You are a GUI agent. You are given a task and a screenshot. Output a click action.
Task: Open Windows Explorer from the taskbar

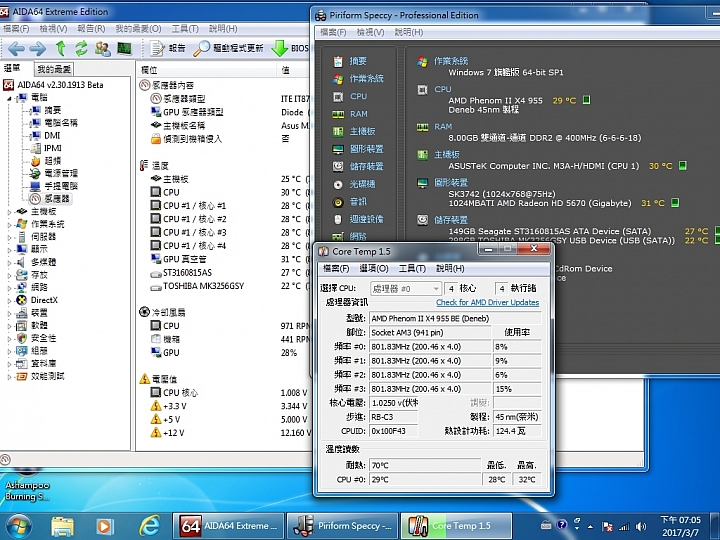click(x=62, y=526)
